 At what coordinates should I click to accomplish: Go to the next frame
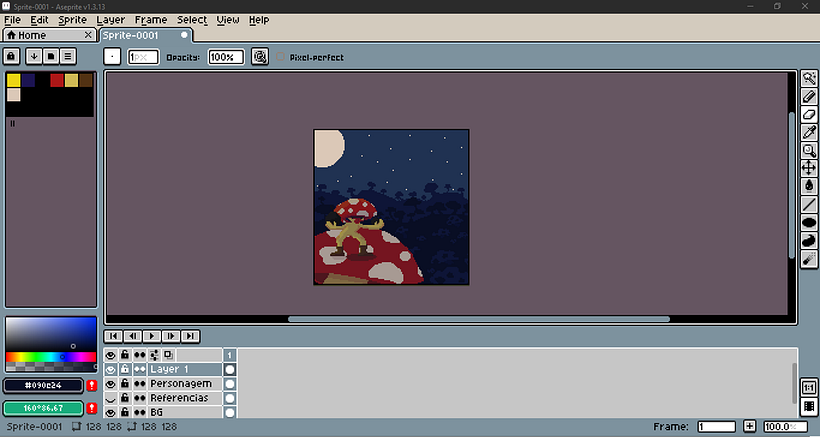[170, 336]
